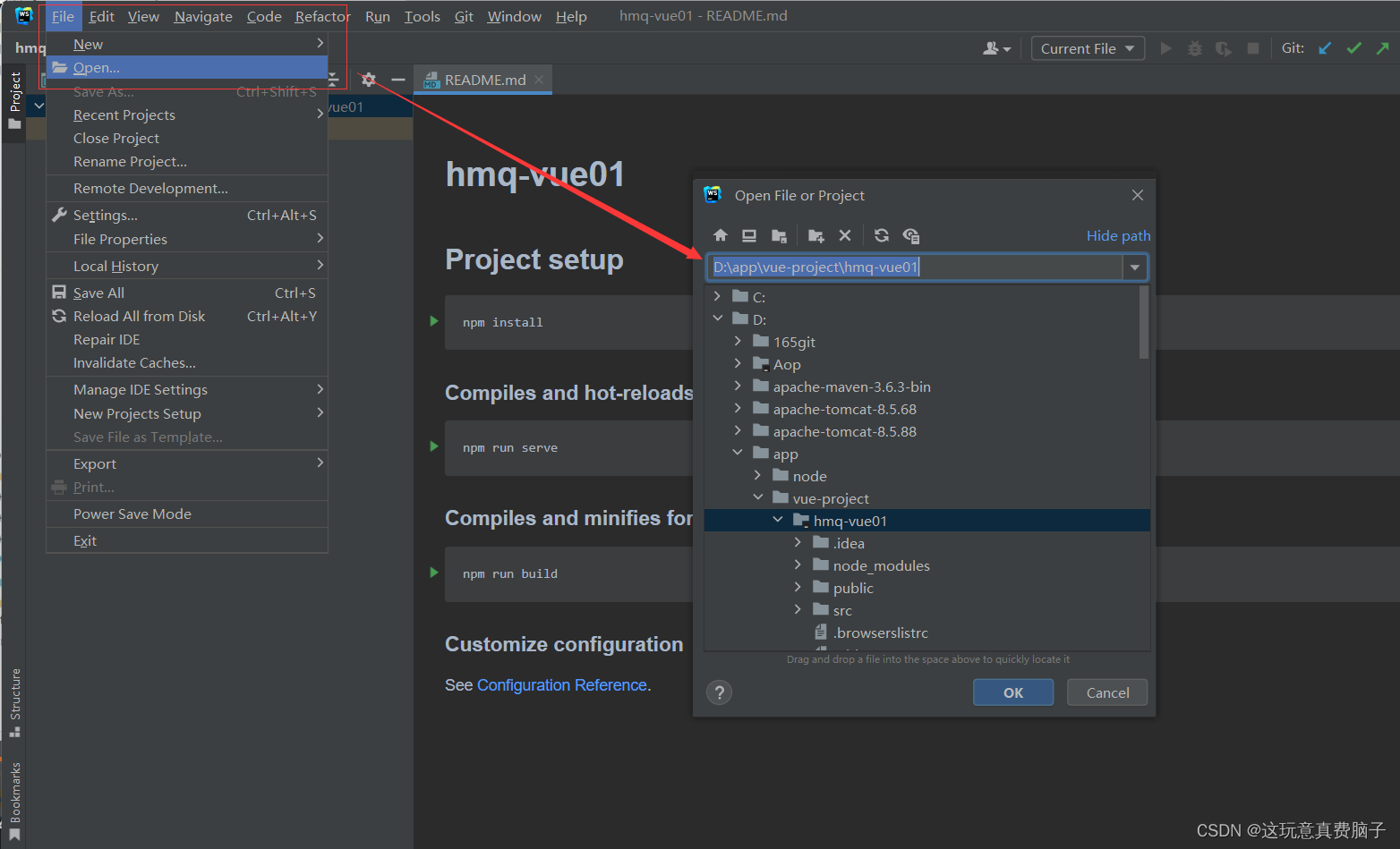Open the Current File run configuration dropdown
The height and width of the screenshot is (849, 1400).
tap(1088, 48)
